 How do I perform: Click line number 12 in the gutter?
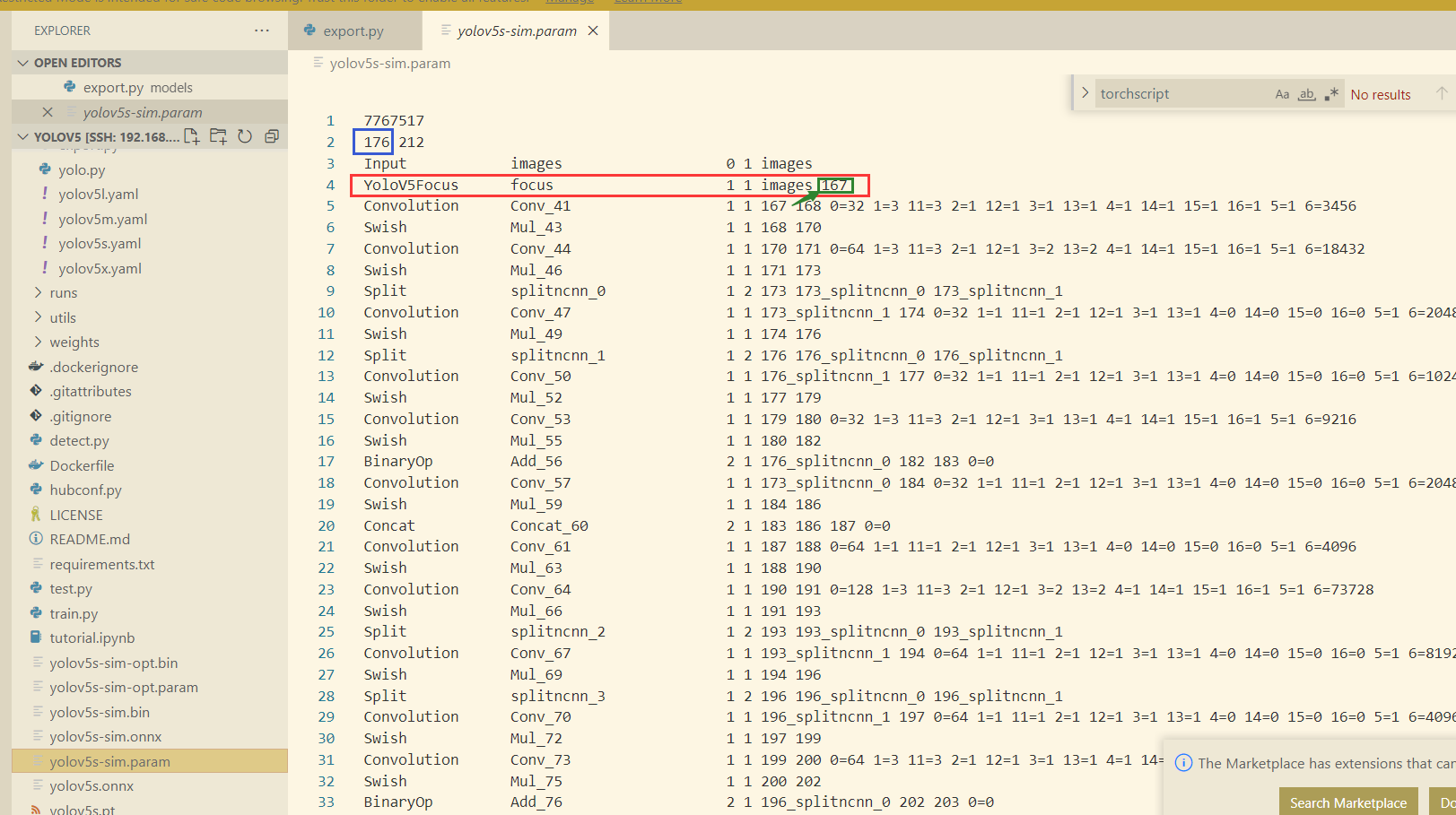coord(326,355)
